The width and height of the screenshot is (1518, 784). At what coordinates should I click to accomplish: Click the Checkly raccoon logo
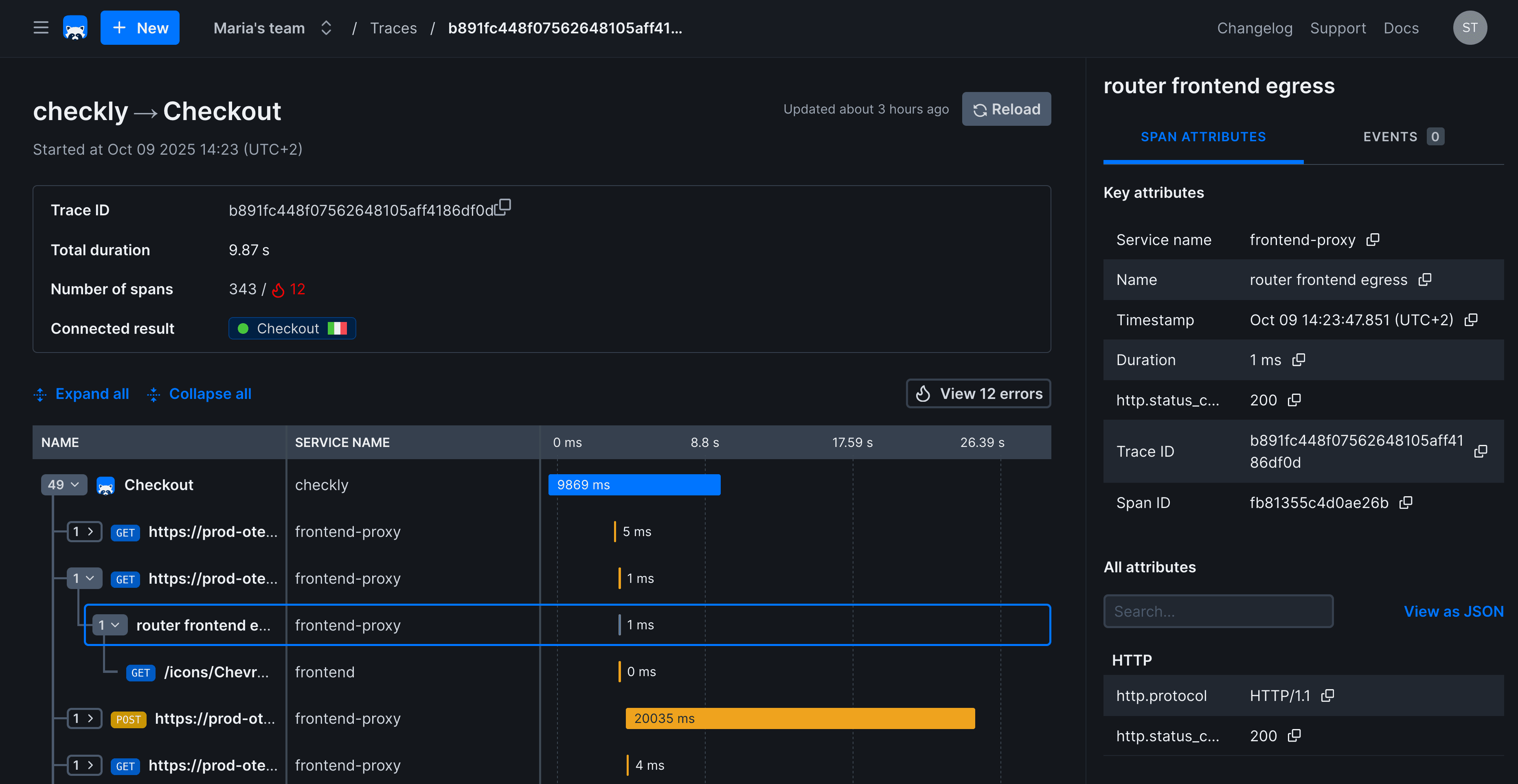click(75, 28)
